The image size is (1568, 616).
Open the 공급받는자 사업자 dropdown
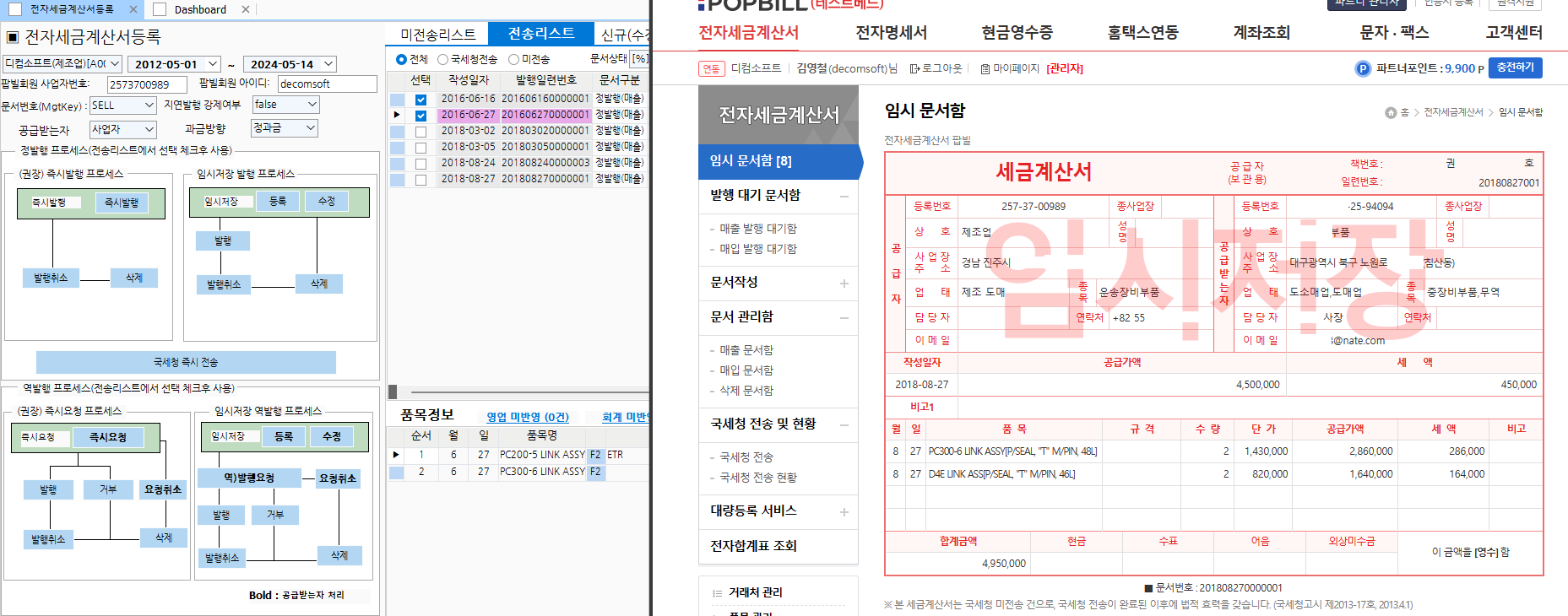click(149, 129)
